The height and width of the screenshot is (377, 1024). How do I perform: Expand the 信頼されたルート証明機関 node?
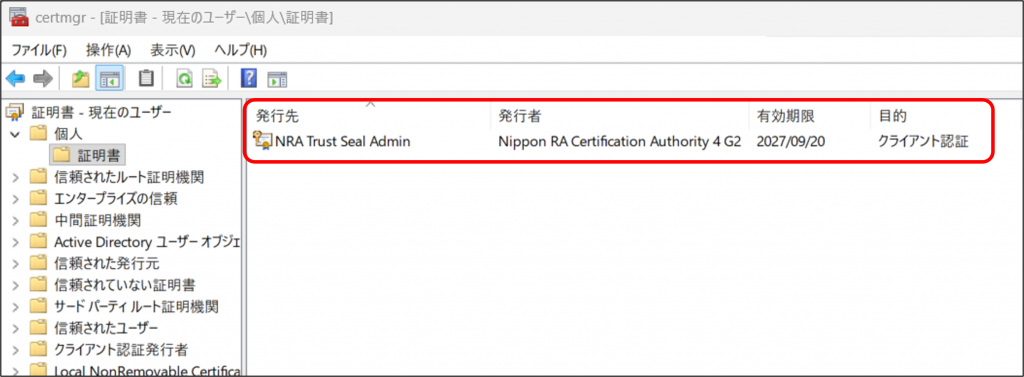coord(16,176)
